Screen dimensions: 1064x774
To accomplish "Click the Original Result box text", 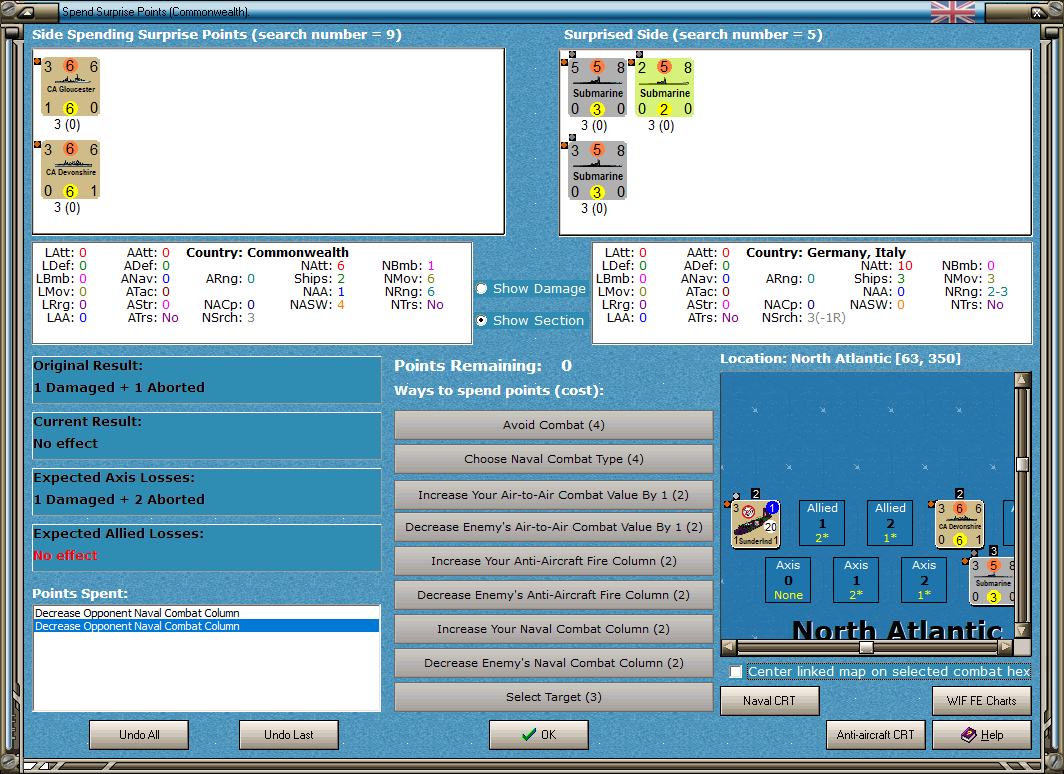I will coord(119,387).
